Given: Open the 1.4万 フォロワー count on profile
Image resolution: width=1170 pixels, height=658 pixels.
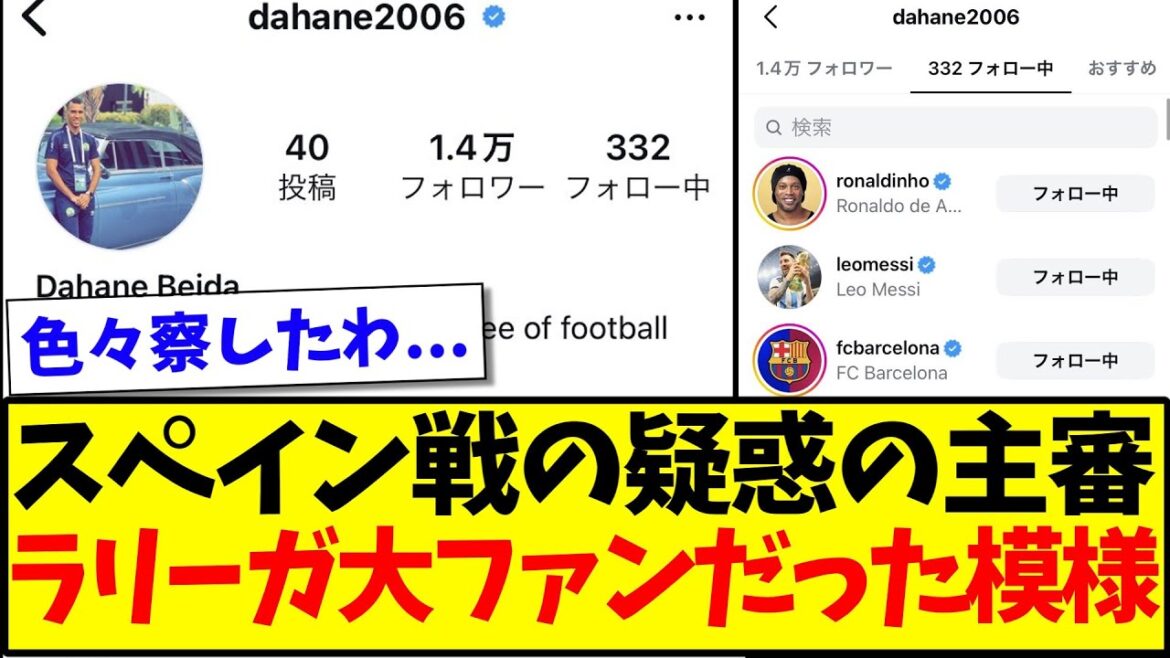Looking at the screenshot, I should point(472,166).
